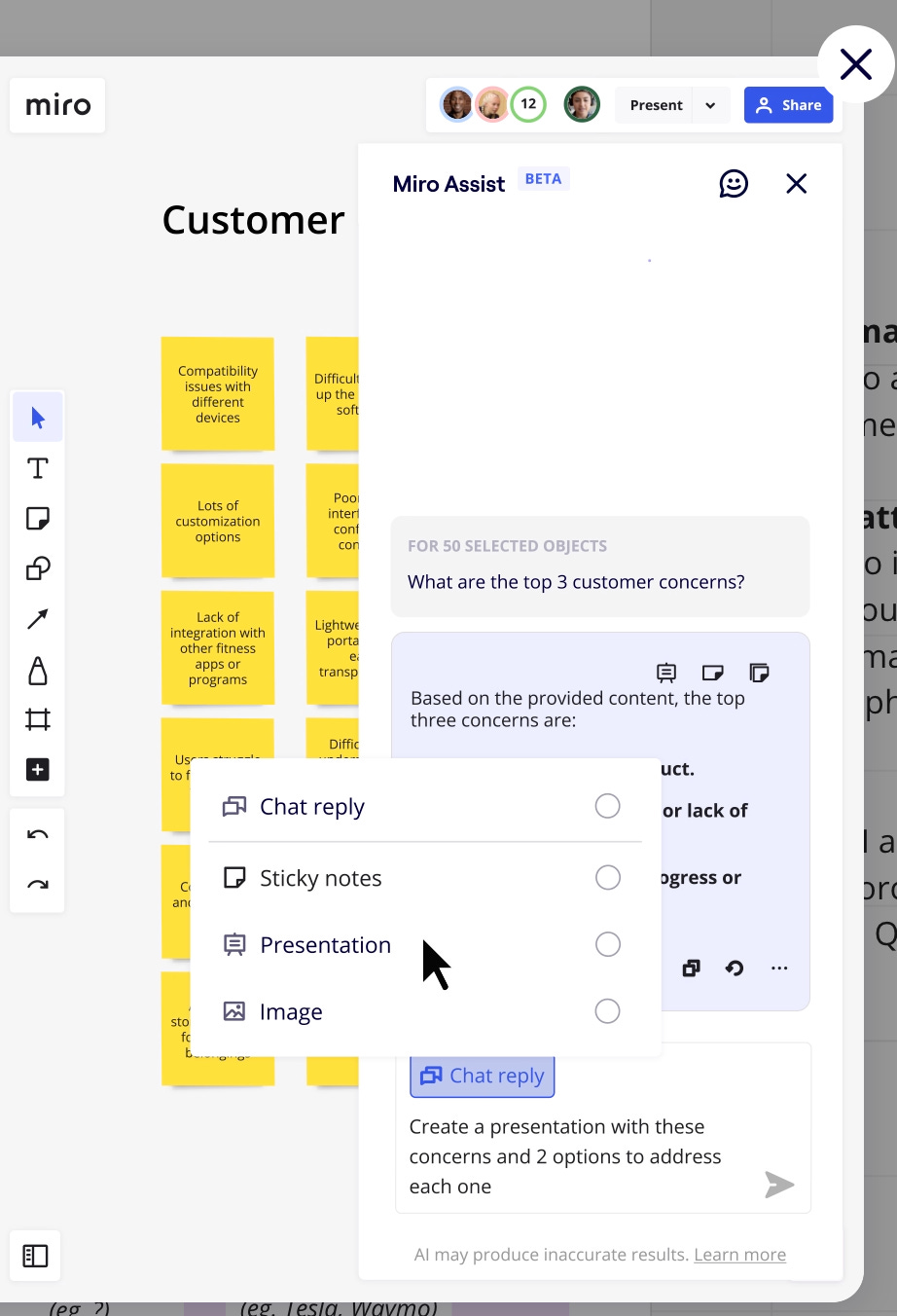Click 'FOR 50 SELECTED OBJECTS' label
897x1316 pixels.
pos(507,546)
